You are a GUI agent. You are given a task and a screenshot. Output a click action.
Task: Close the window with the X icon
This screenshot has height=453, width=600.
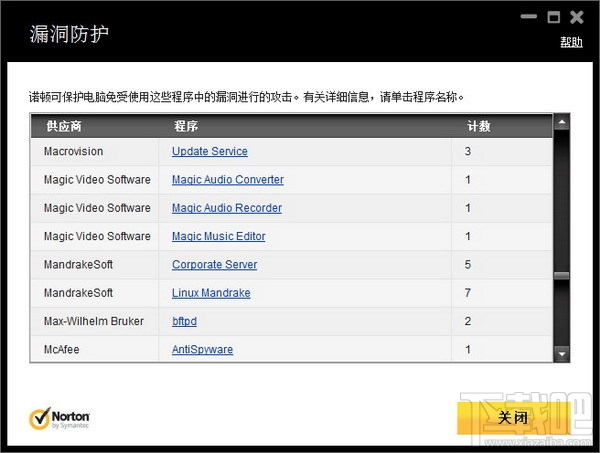click(x=577, y=18)
